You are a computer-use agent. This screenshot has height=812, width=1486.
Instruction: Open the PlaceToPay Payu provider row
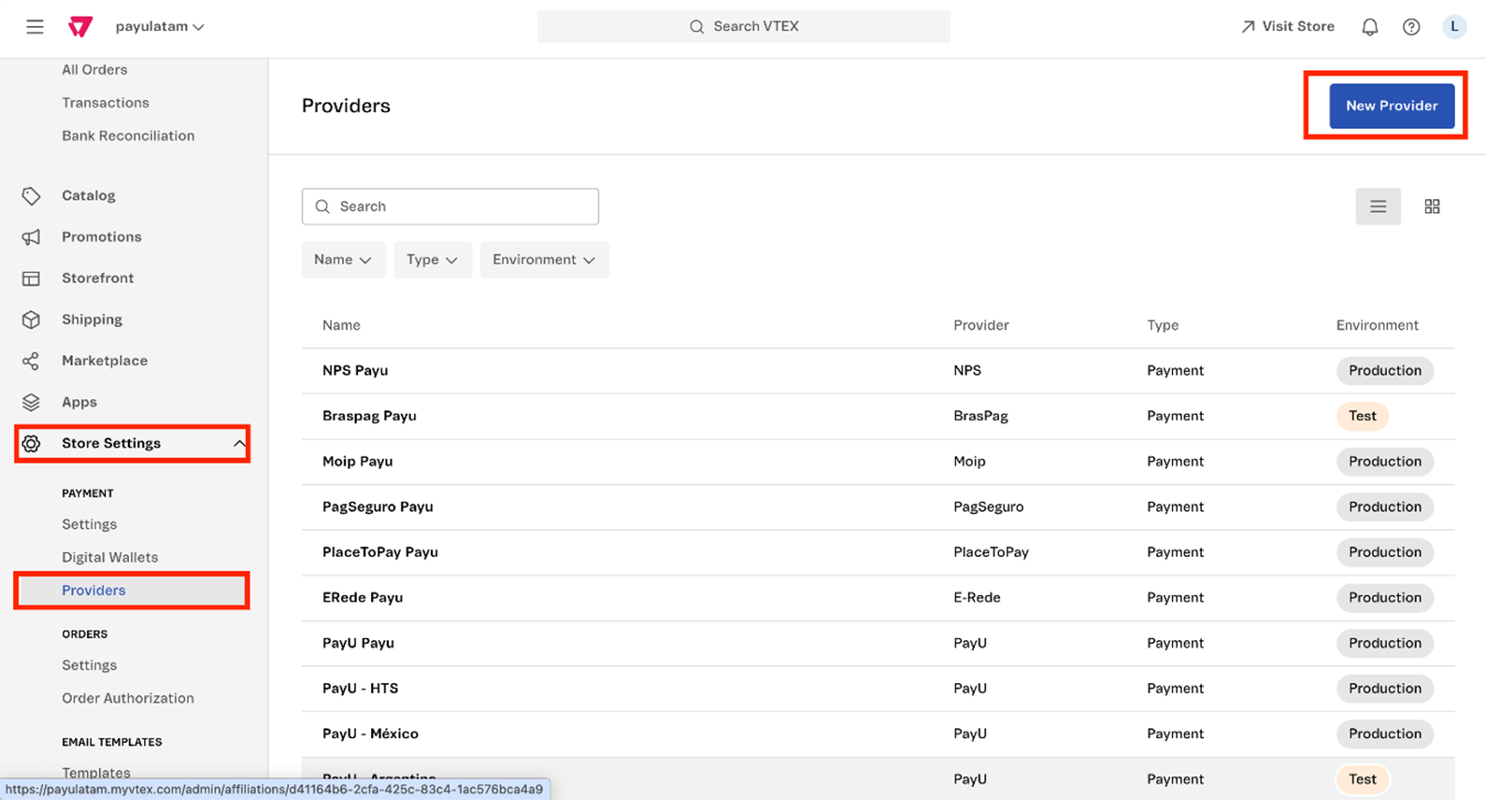(878, 552)
